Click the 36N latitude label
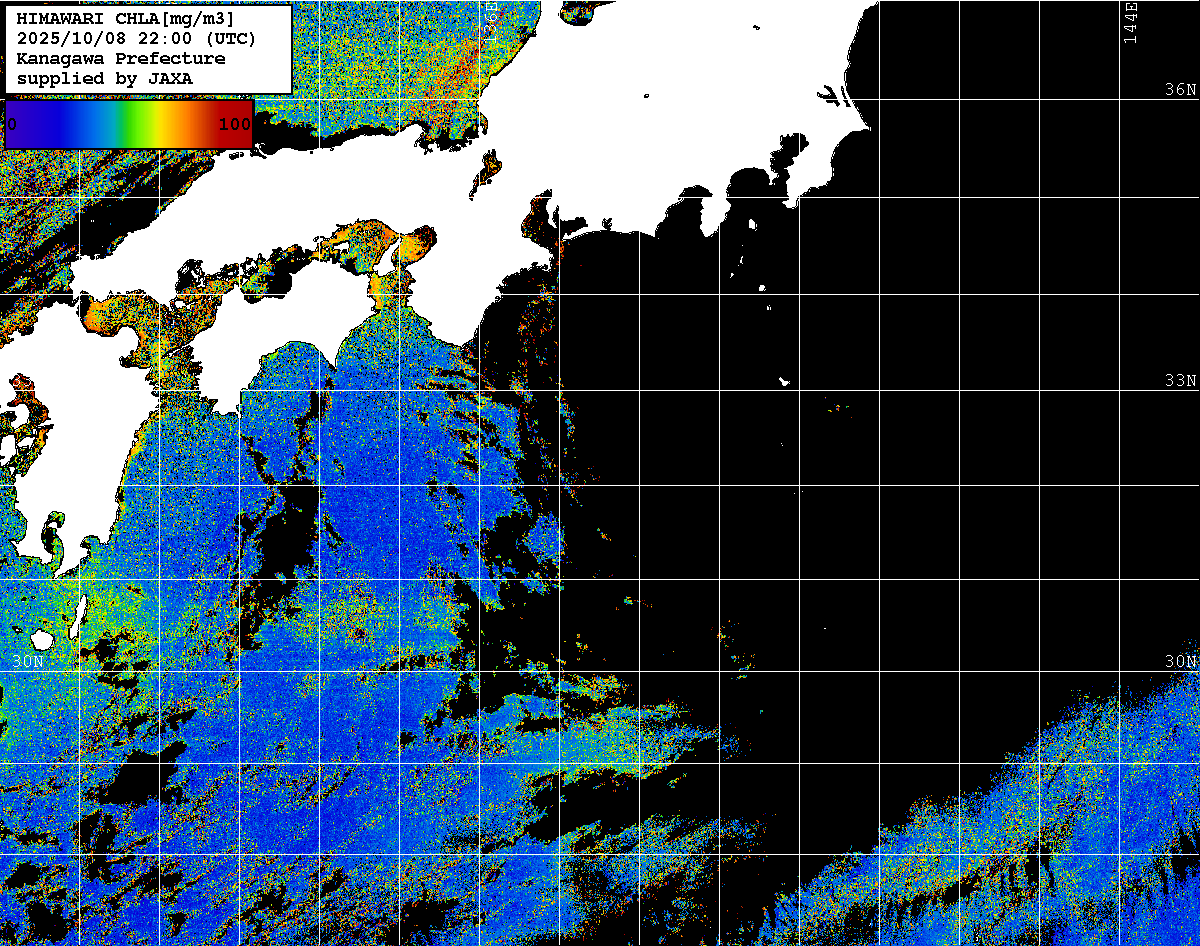The height and width of the screenshot is (946, 1200). [1180, 90]
